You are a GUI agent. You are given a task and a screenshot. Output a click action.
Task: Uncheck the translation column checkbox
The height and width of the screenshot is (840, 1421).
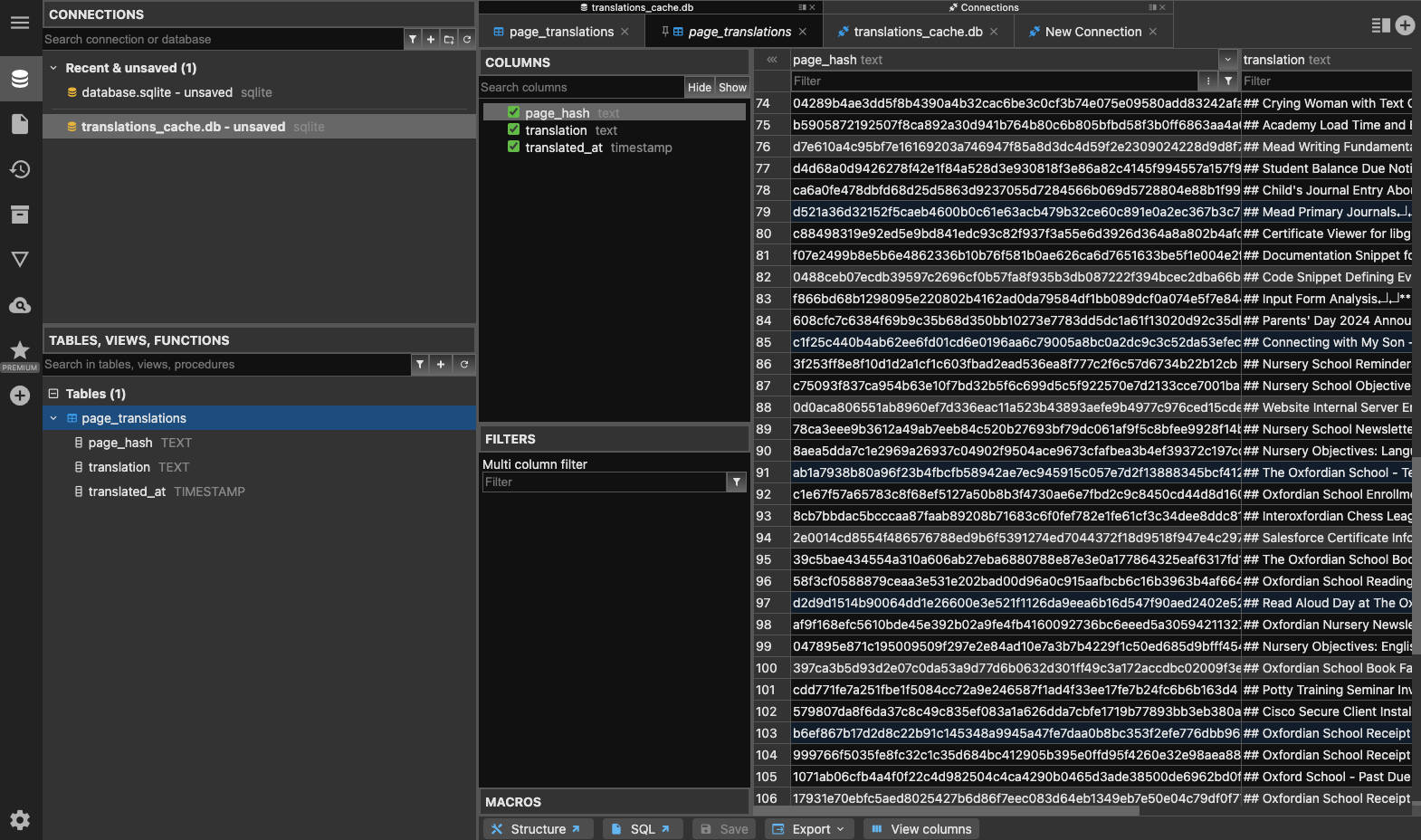[513, 129]
